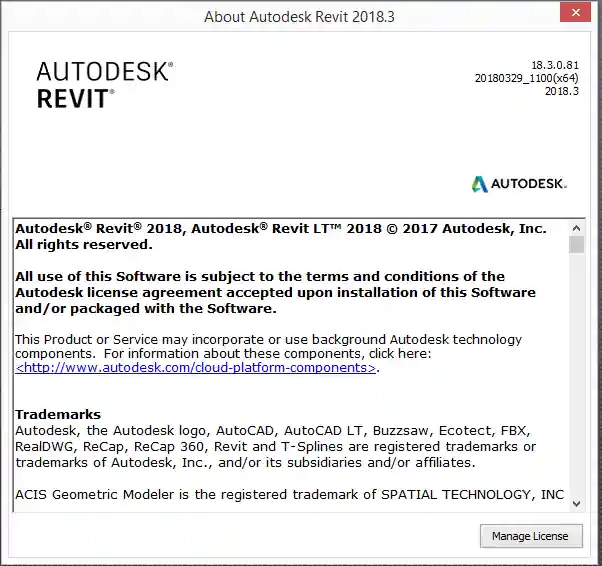This screenshot has height=566, width=602.
Task: Click the scrollbar thumb in the license text
Action: 576,245
